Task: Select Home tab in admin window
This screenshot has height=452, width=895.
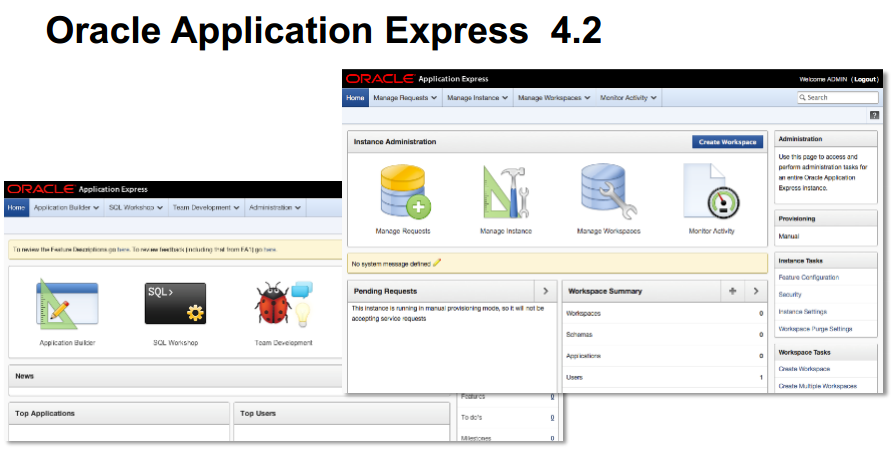Action: click(355, 98)
